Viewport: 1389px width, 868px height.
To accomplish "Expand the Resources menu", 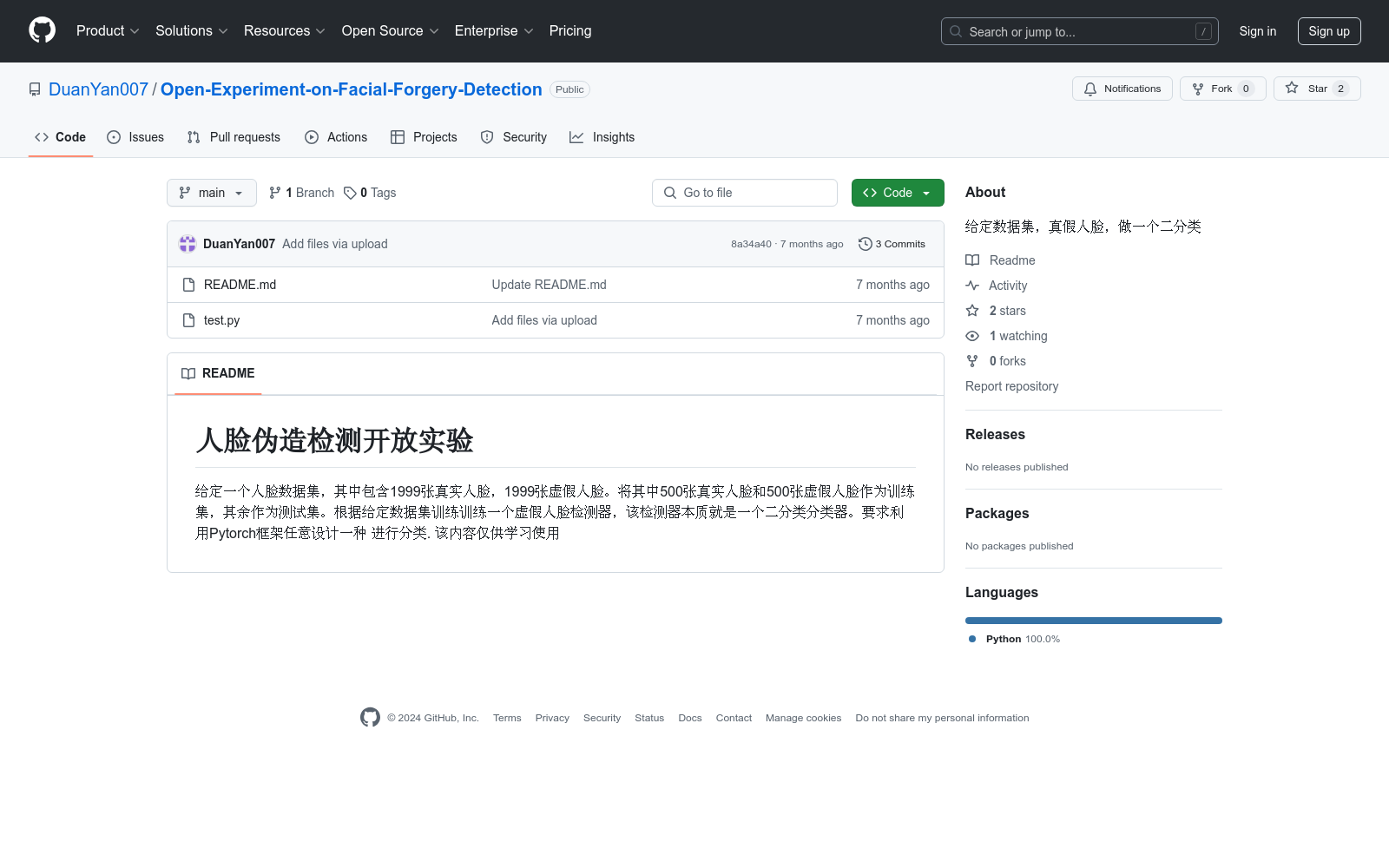I will (285, 30).
